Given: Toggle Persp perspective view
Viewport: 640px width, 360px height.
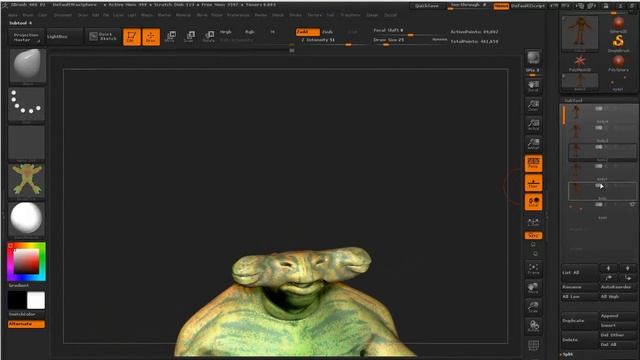Looking at the screenshot, I should [x=533, y=163].
